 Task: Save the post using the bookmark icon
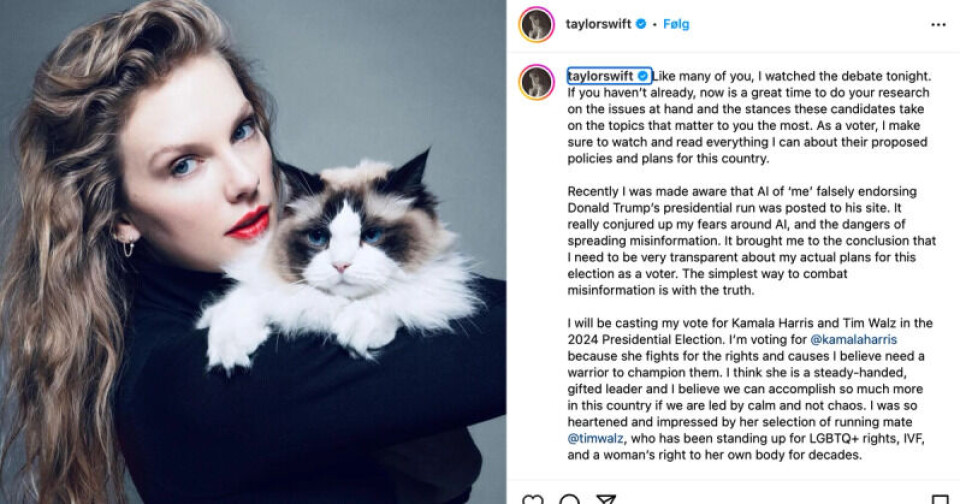940,499
